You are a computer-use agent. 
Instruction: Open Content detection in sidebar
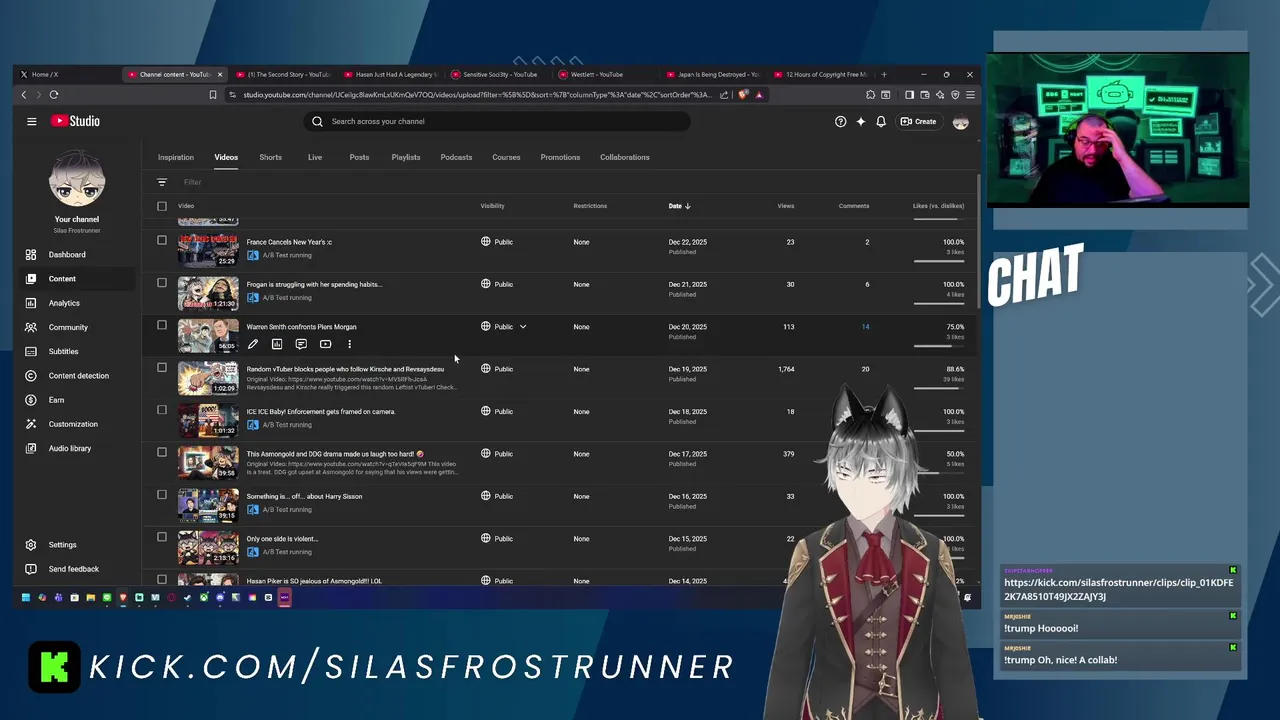click(76, 376)
